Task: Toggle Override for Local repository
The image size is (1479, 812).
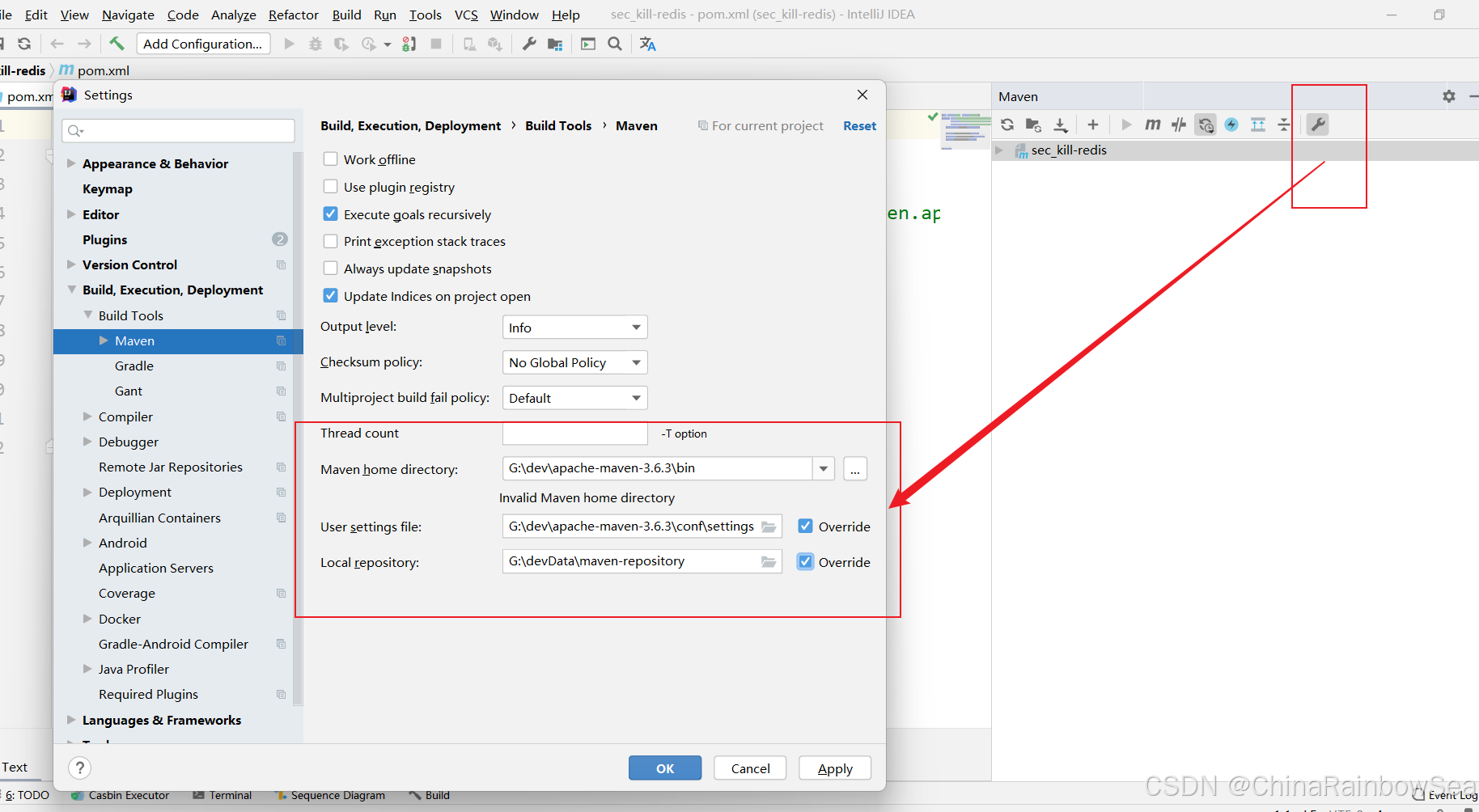Action: pyautogui.click(x=805, y=561)
